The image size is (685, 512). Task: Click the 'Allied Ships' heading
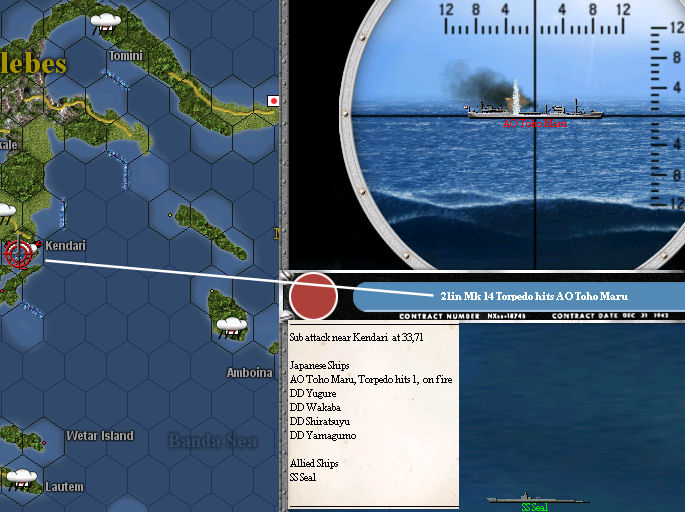[x=314, y=464]
